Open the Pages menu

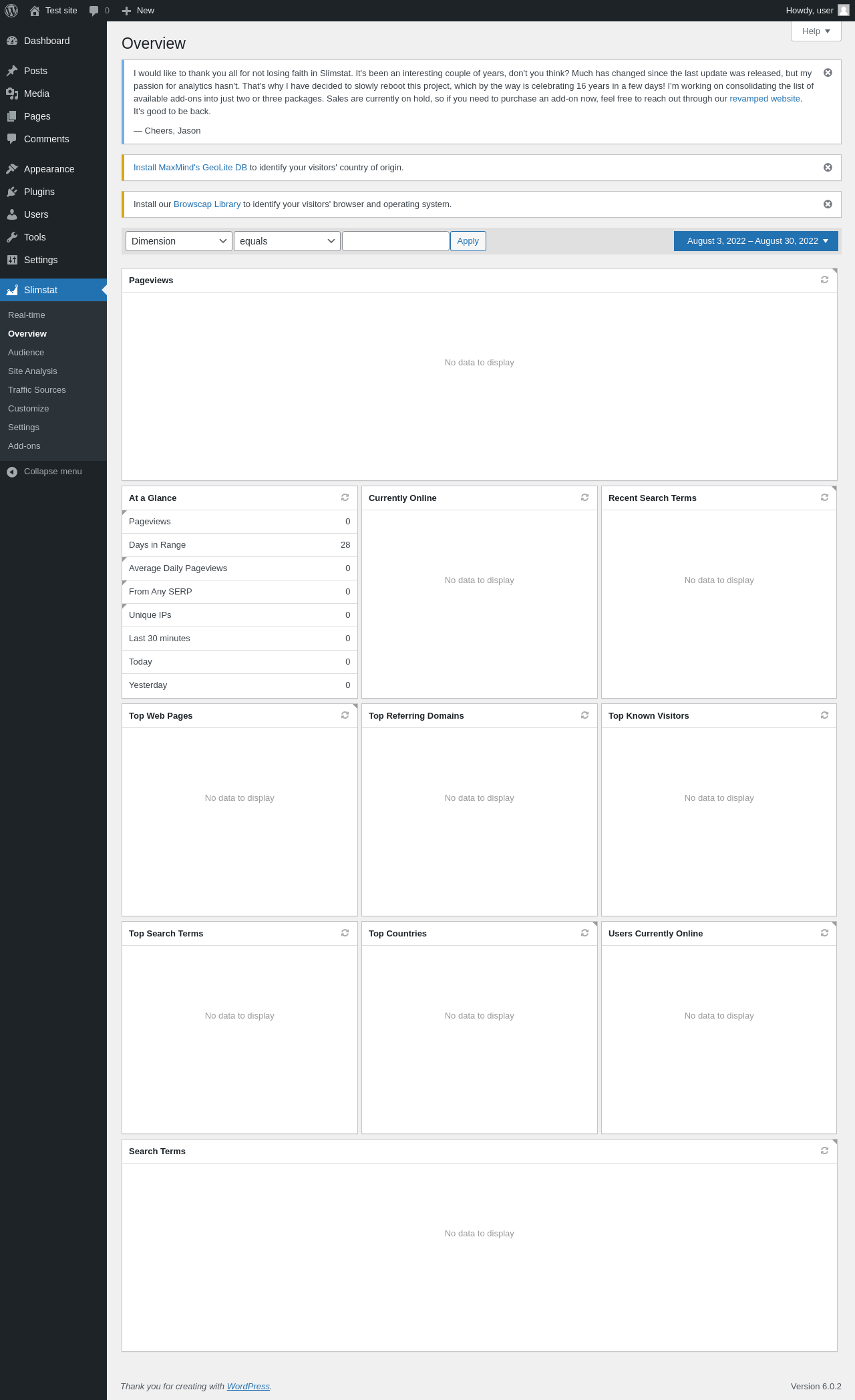[53, 116]
